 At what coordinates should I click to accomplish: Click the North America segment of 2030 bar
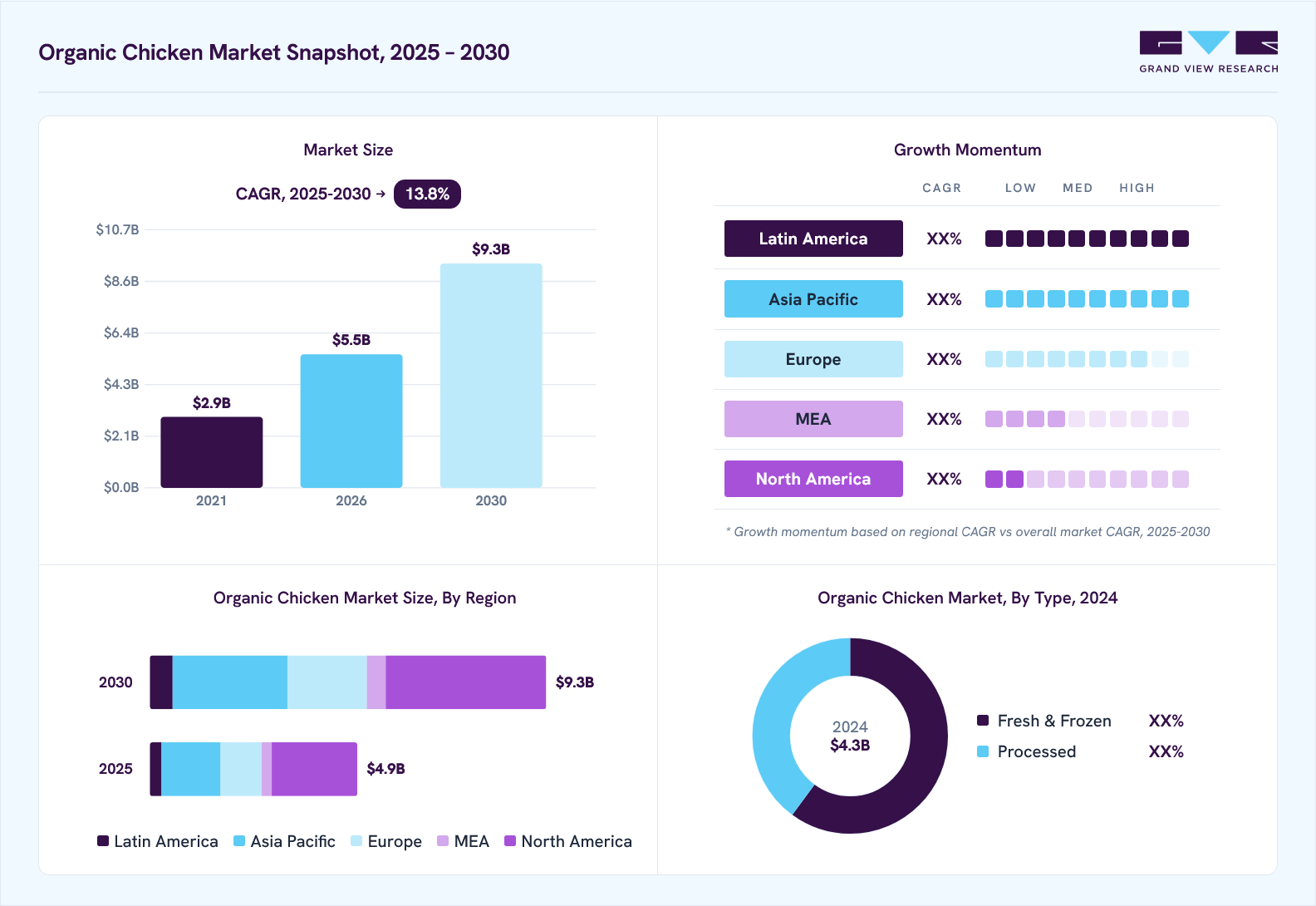click(x=466, y=682)
